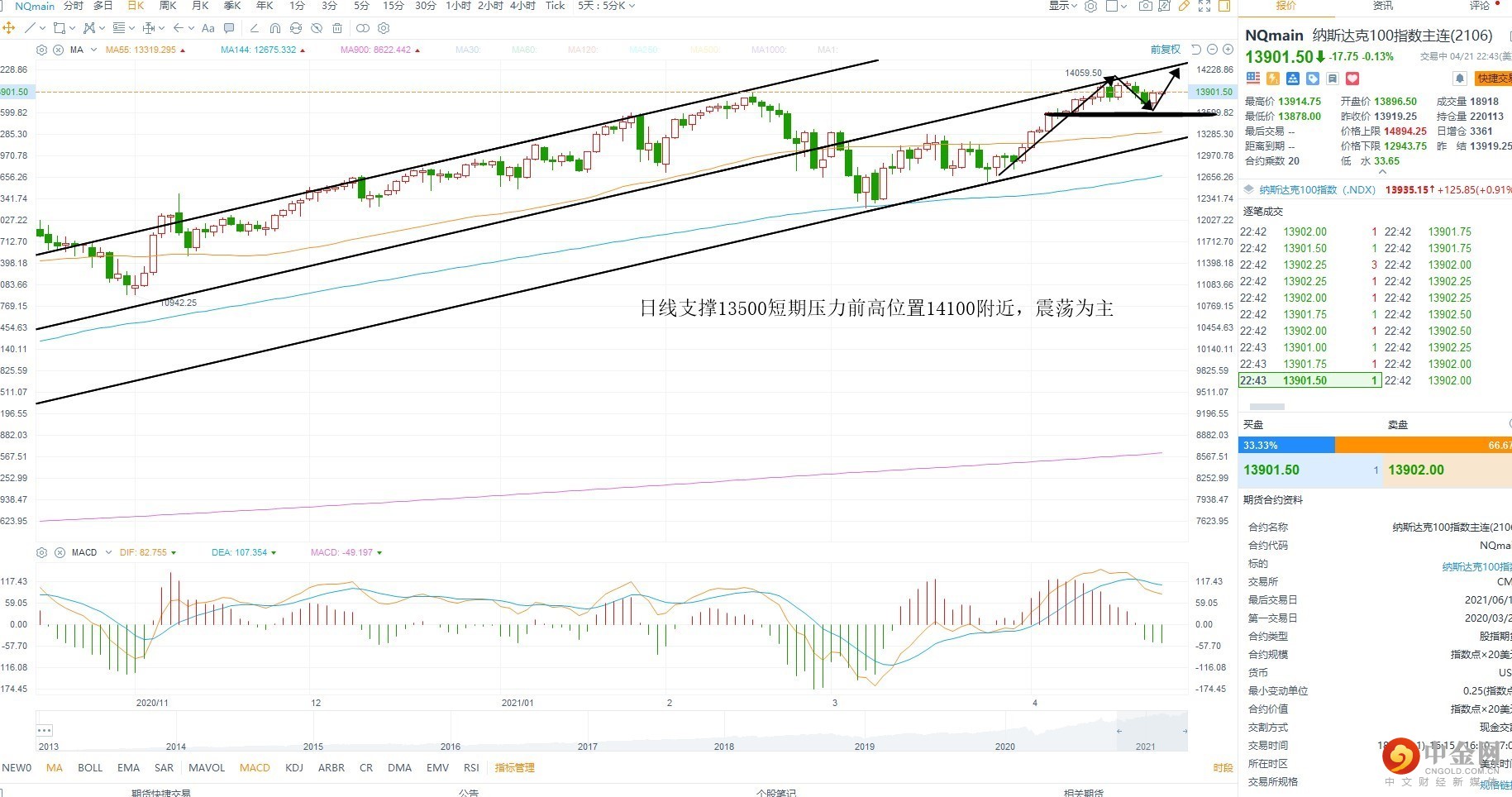Open MA indicator settings gear
The image size is (1512, 797).
pyautogui.click(x=41, y=50)
